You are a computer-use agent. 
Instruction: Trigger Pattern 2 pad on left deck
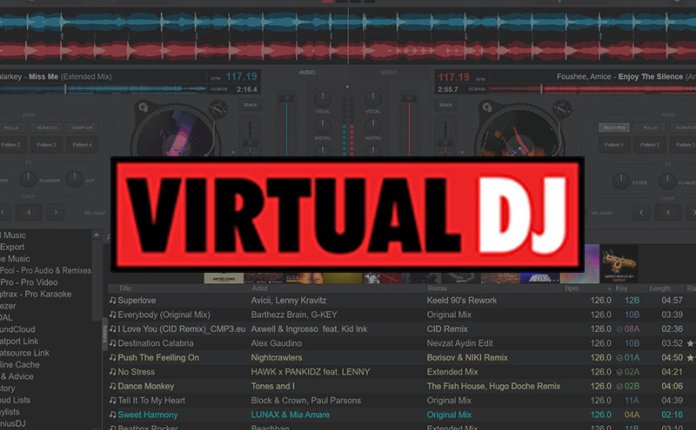[12, 145]
